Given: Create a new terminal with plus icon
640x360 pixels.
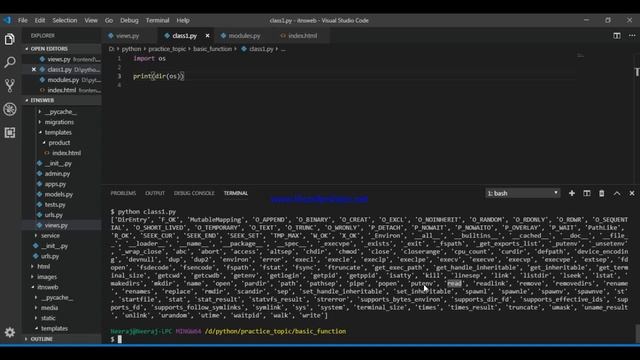Looking at the screenshot, I should pos(572,193).
